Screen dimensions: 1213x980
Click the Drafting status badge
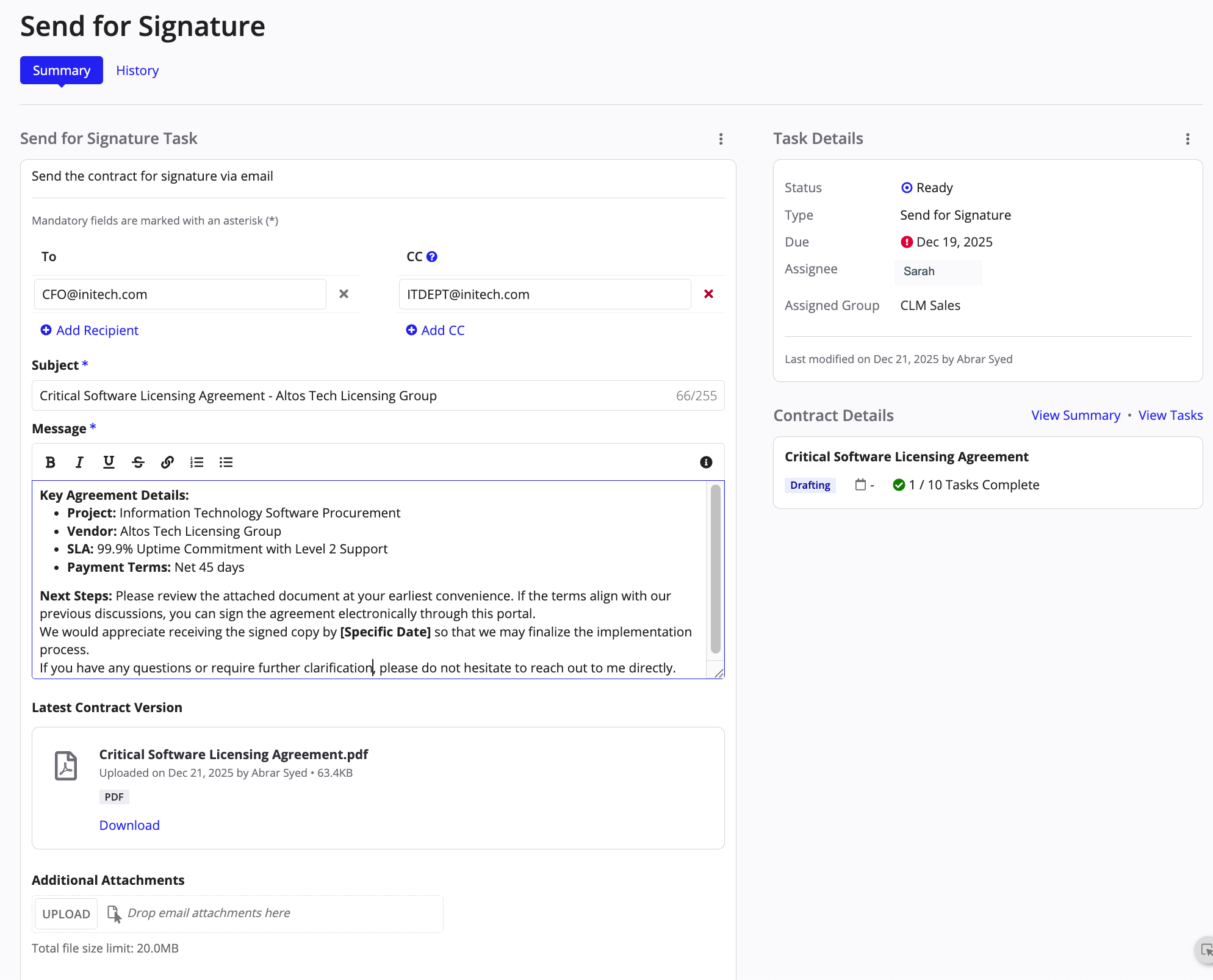[810, 485]
